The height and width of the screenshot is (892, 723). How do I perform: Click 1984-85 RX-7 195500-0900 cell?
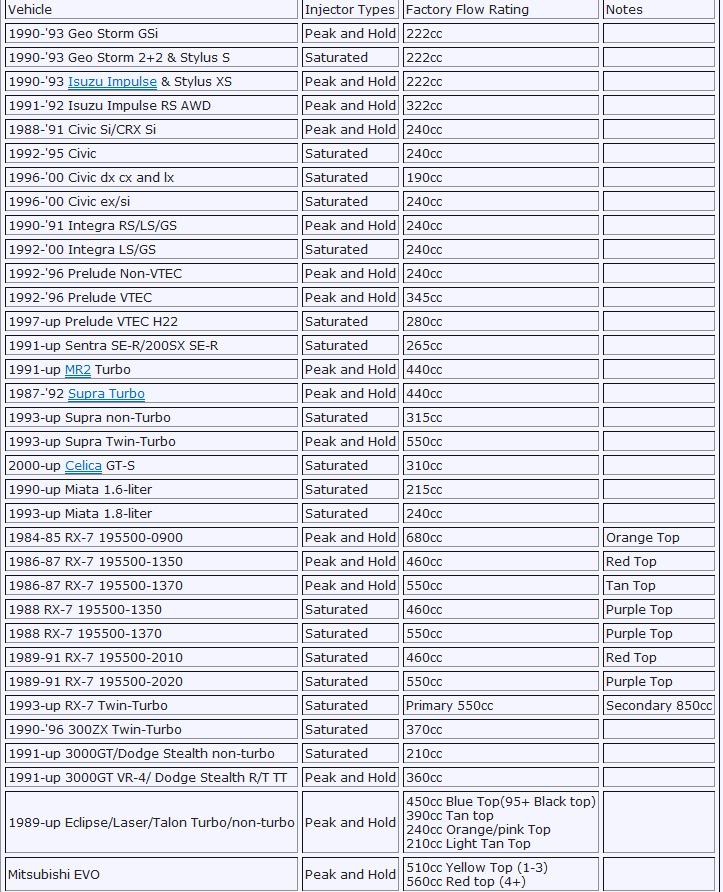(151, 537)
